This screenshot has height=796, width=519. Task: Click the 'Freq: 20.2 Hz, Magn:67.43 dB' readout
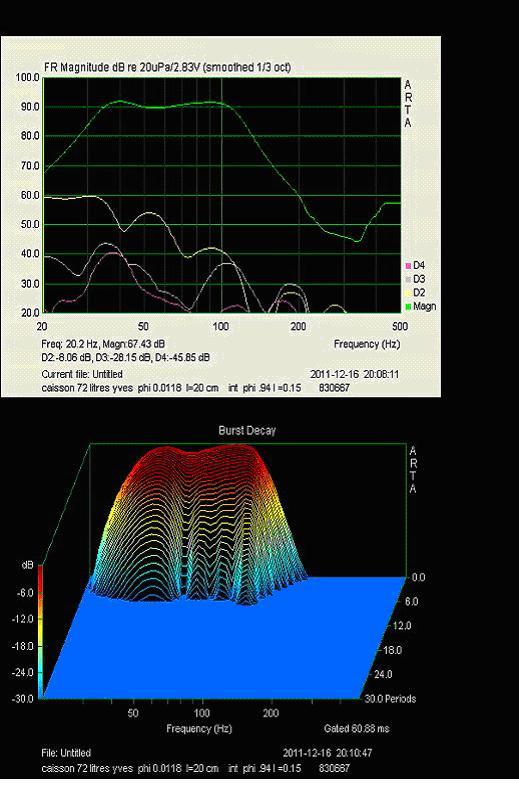pyautogui.click(x=103, y=344)
